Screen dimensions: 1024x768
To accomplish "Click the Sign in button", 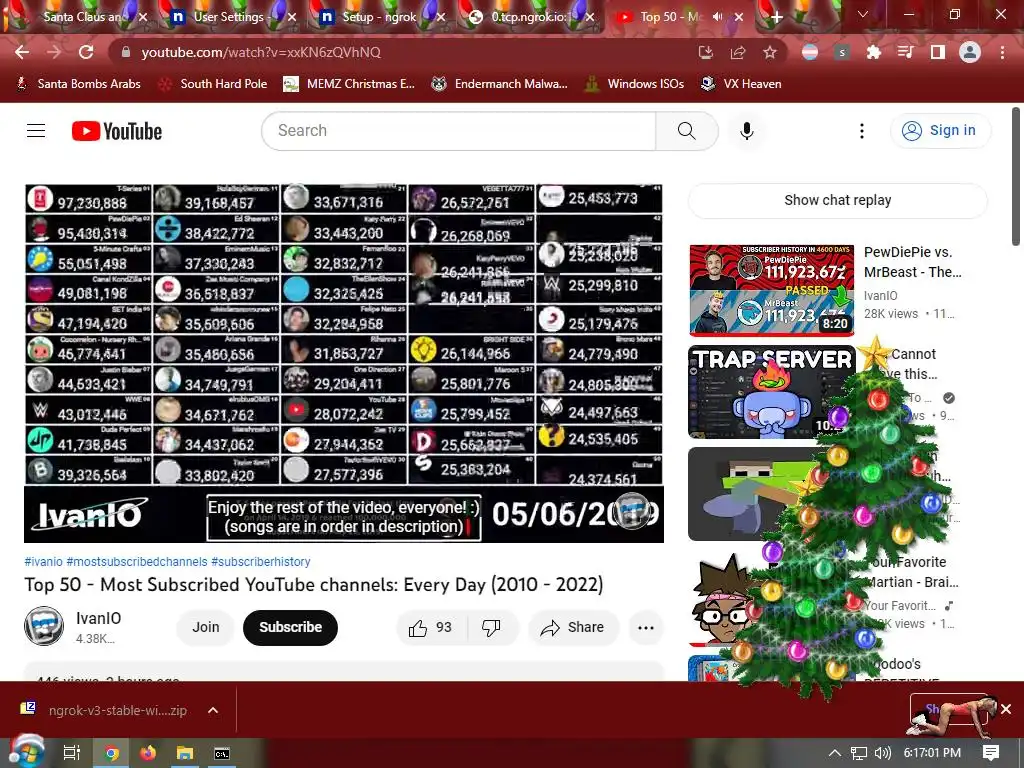I will [x=940, y=131].
